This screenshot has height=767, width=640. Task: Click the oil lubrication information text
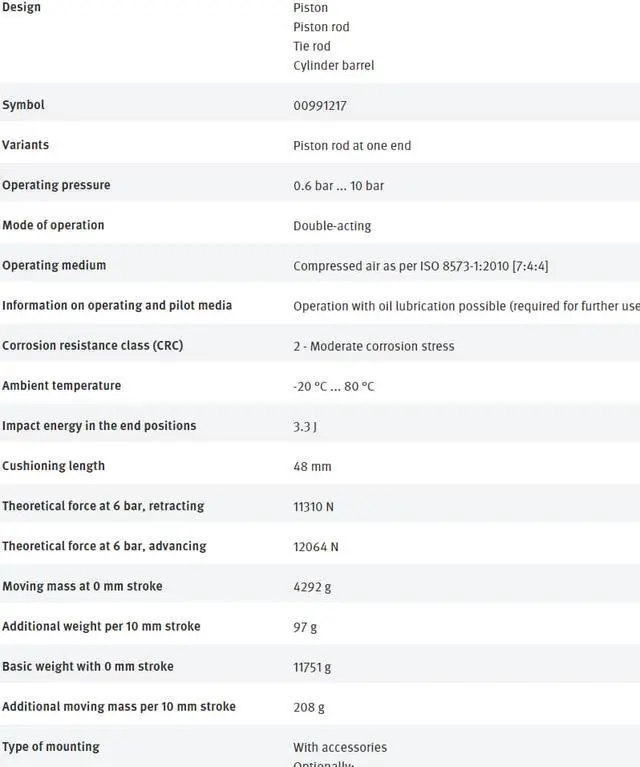pyautogui.click(x=466, y=306)
